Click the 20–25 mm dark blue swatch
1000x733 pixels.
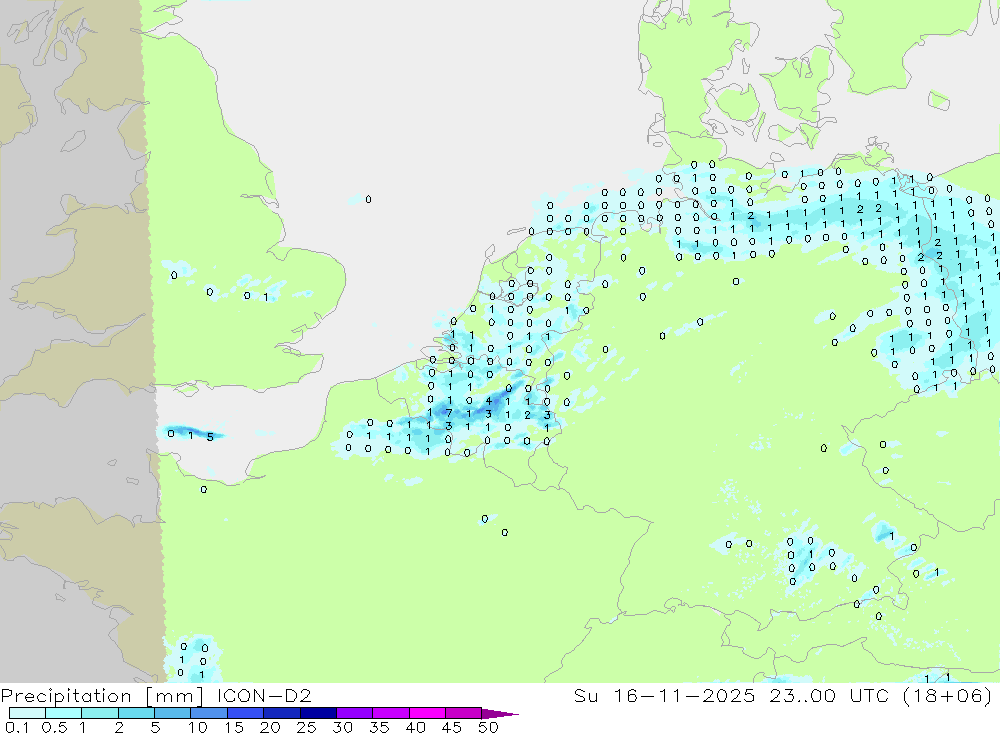tap(282, 713)
